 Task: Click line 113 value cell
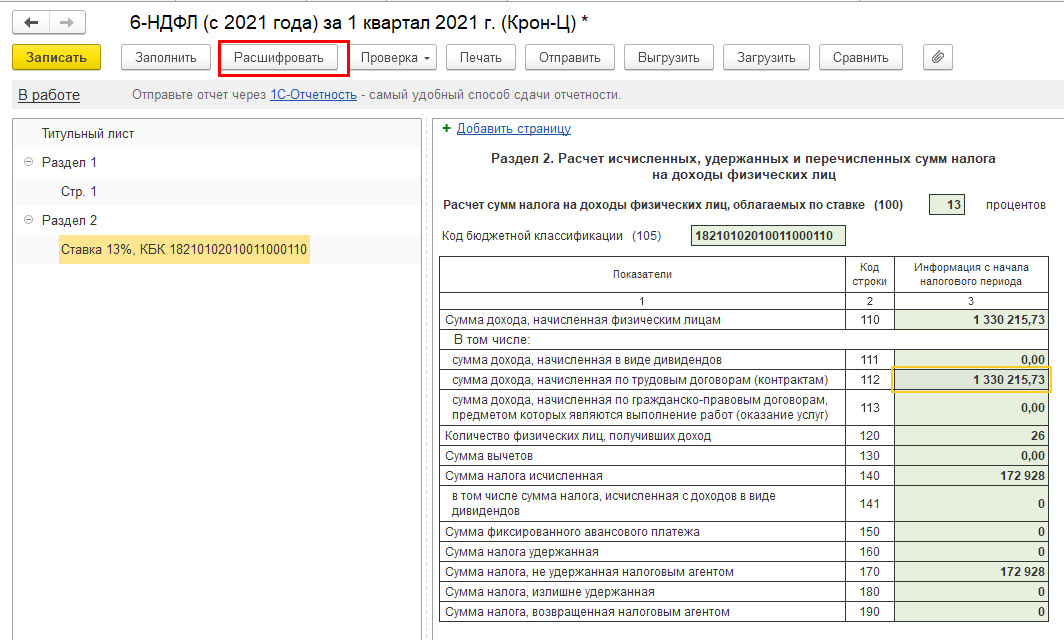click(x=971, y=408)
